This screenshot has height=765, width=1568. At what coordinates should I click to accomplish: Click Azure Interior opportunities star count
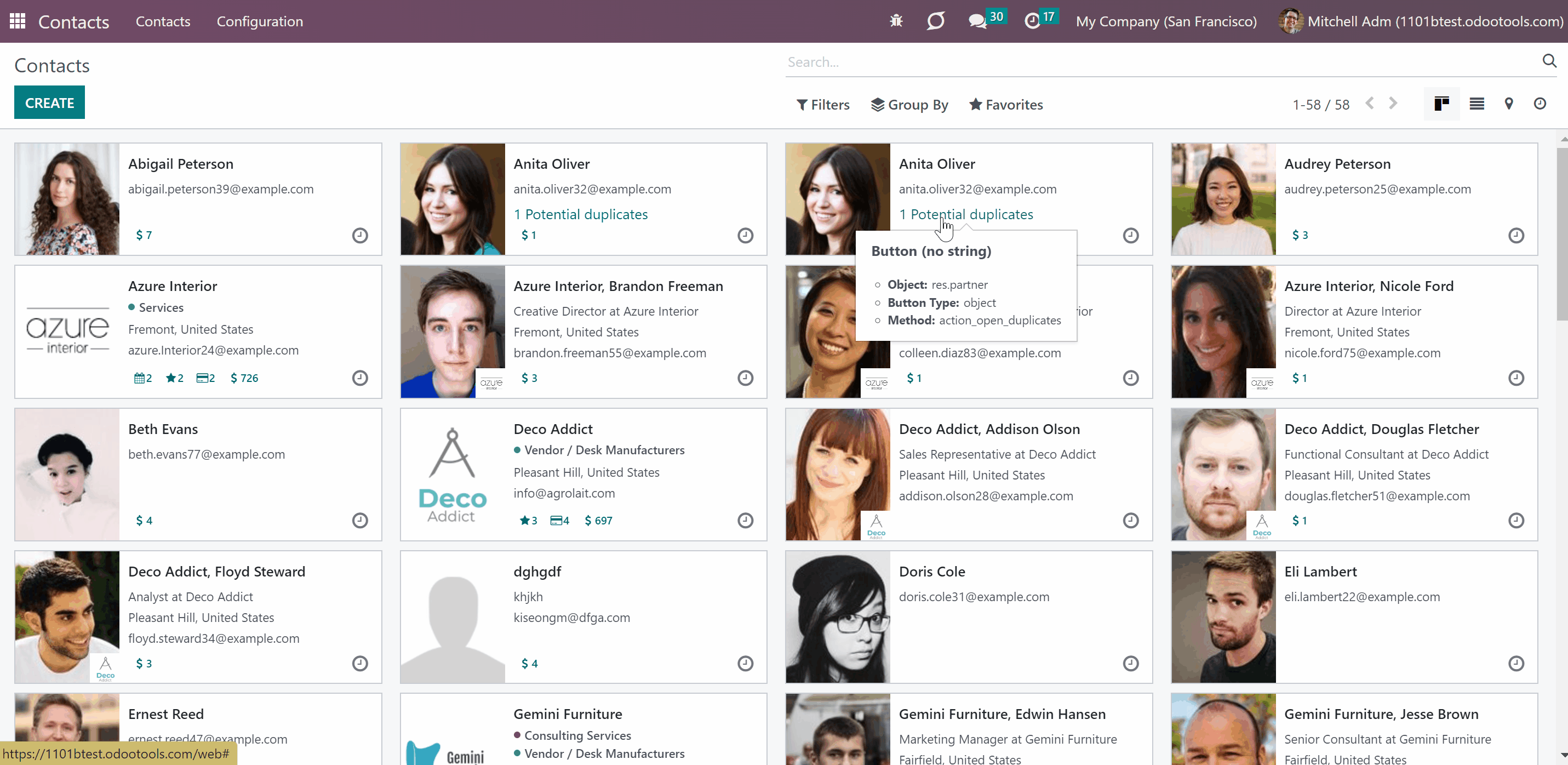pyautogui.click(x=175, y=378)
